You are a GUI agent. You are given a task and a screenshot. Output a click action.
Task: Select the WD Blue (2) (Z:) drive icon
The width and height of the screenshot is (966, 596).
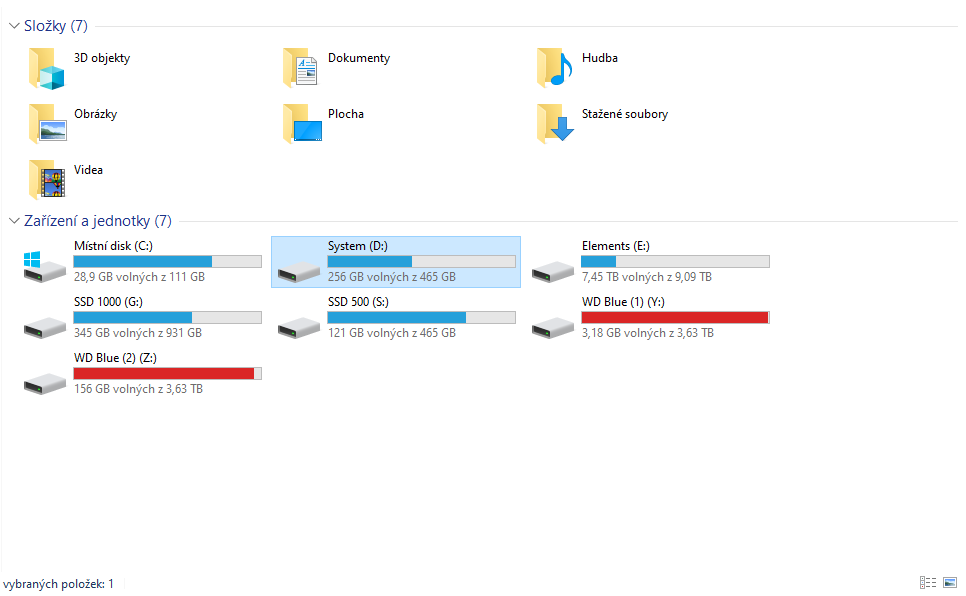[44, 383]
